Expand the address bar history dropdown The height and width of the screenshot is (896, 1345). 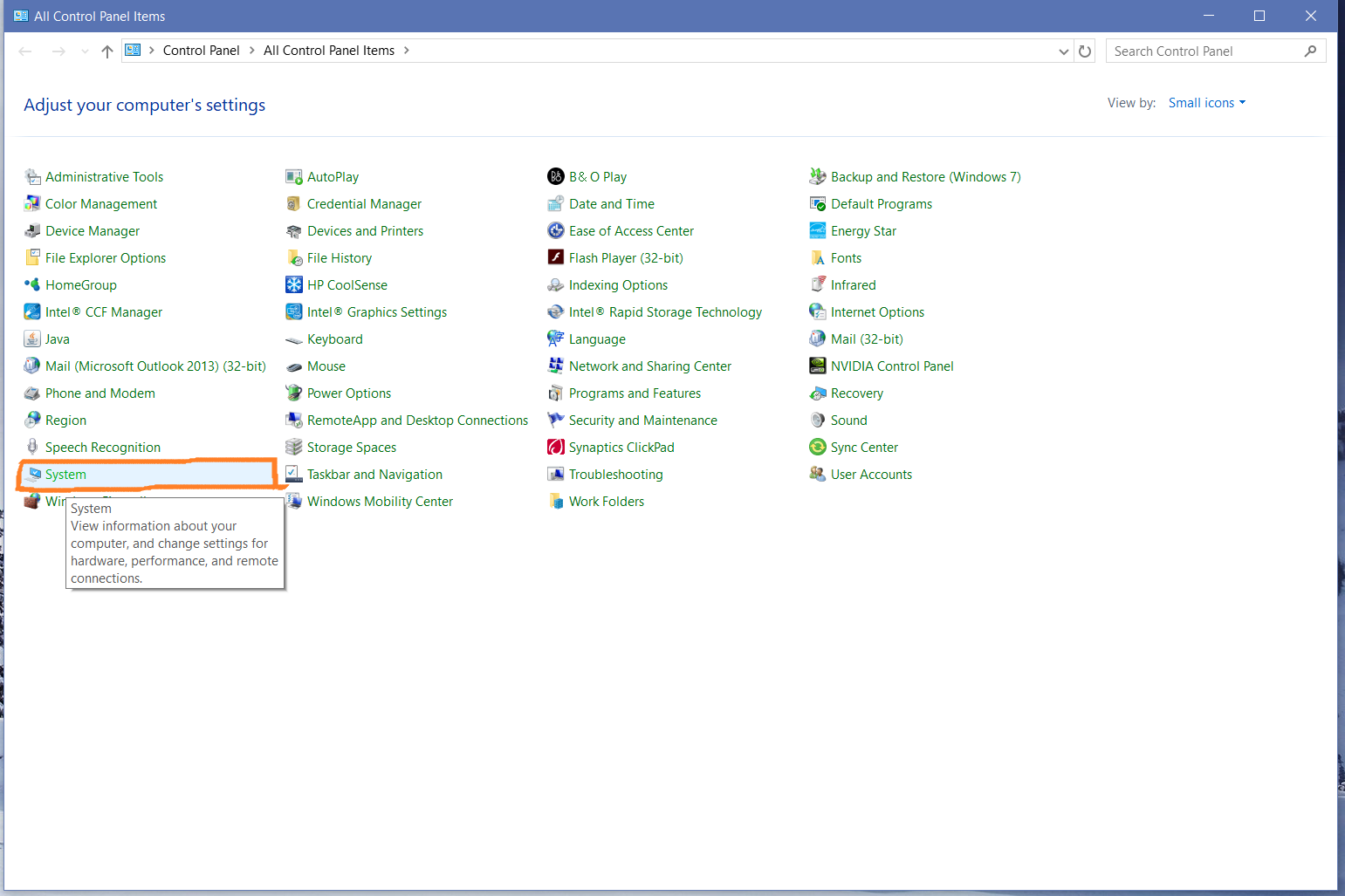1063,51
